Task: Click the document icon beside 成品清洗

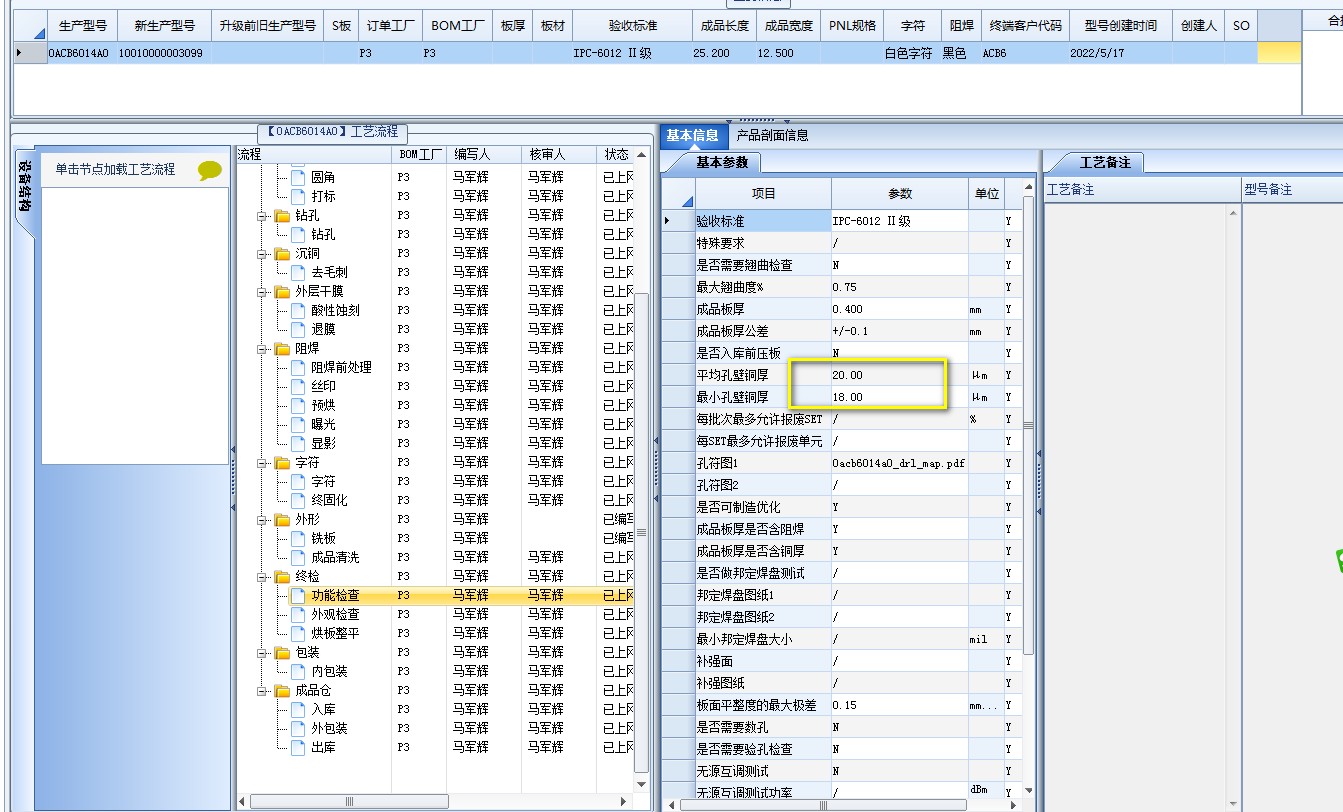Action: coord(298,557)
